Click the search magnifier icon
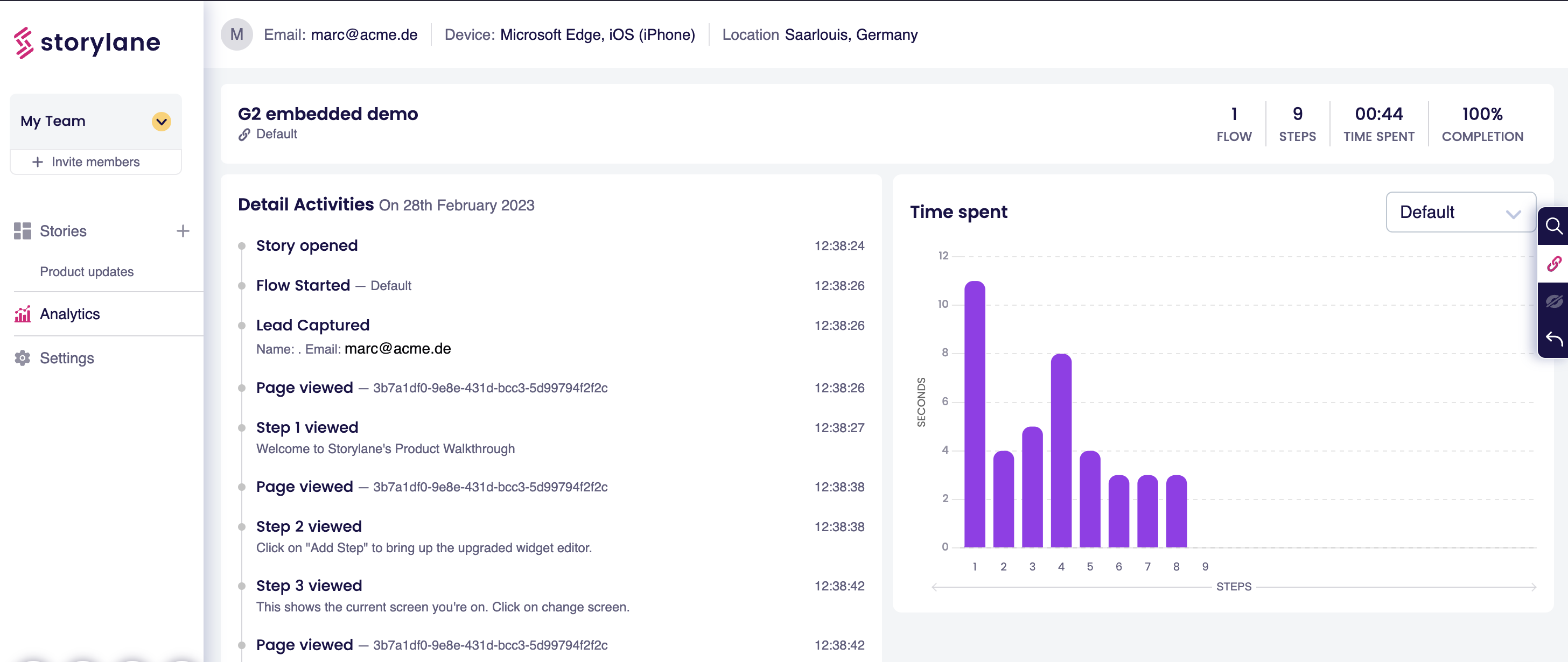This screenshot has width=1568, height=662. point(1553,227)
